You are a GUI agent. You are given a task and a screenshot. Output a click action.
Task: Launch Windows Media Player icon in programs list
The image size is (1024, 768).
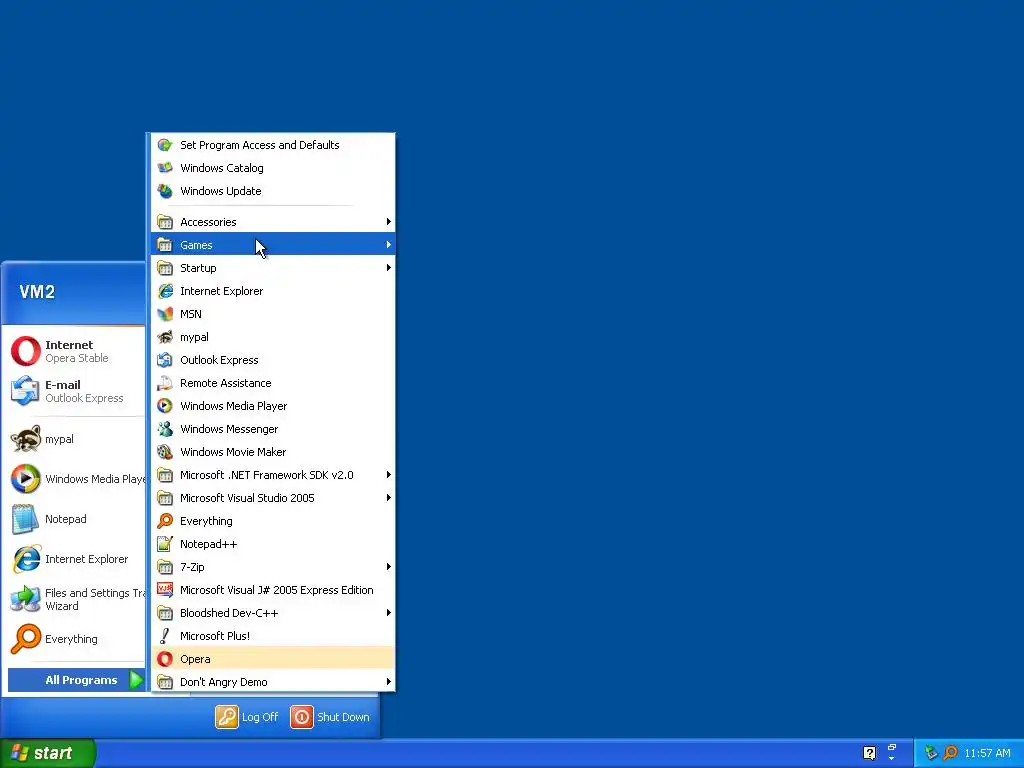[x=165, y=406]
